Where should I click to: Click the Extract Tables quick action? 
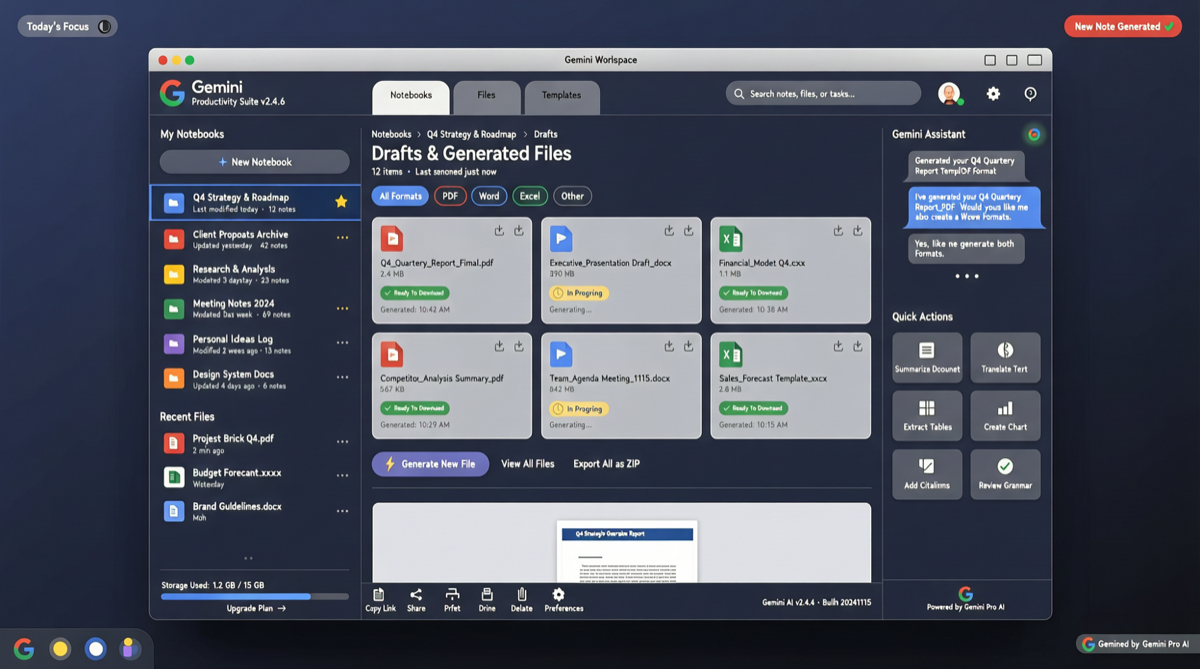pos(927,416)
